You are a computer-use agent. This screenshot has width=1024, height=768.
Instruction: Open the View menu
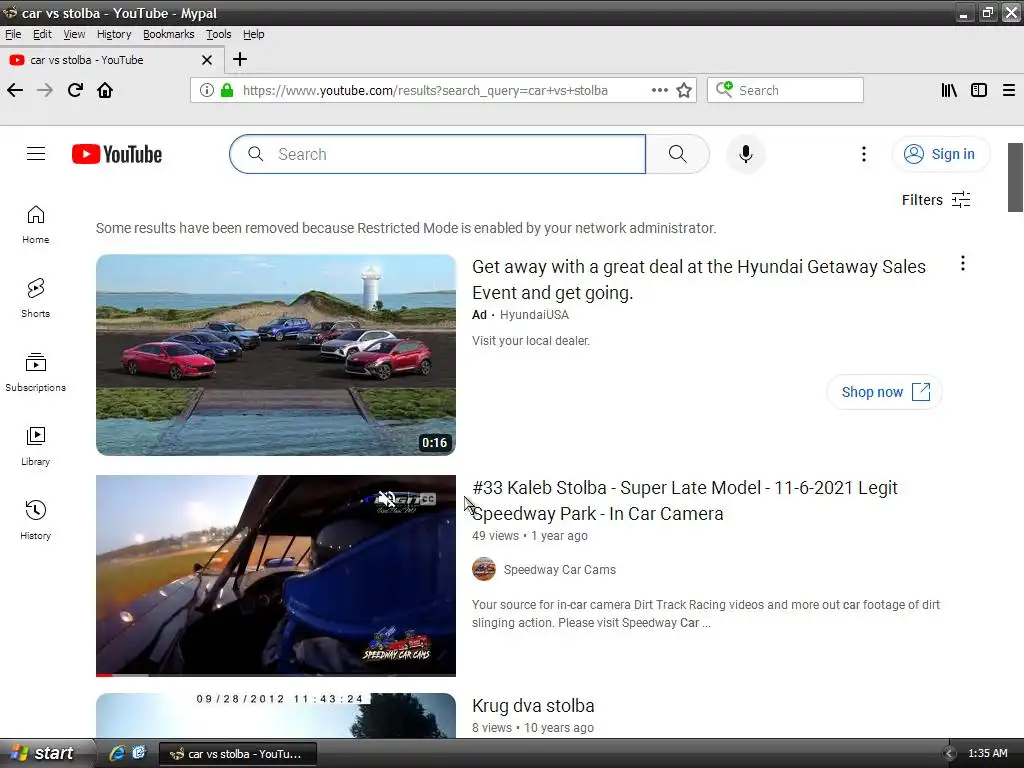74,34
